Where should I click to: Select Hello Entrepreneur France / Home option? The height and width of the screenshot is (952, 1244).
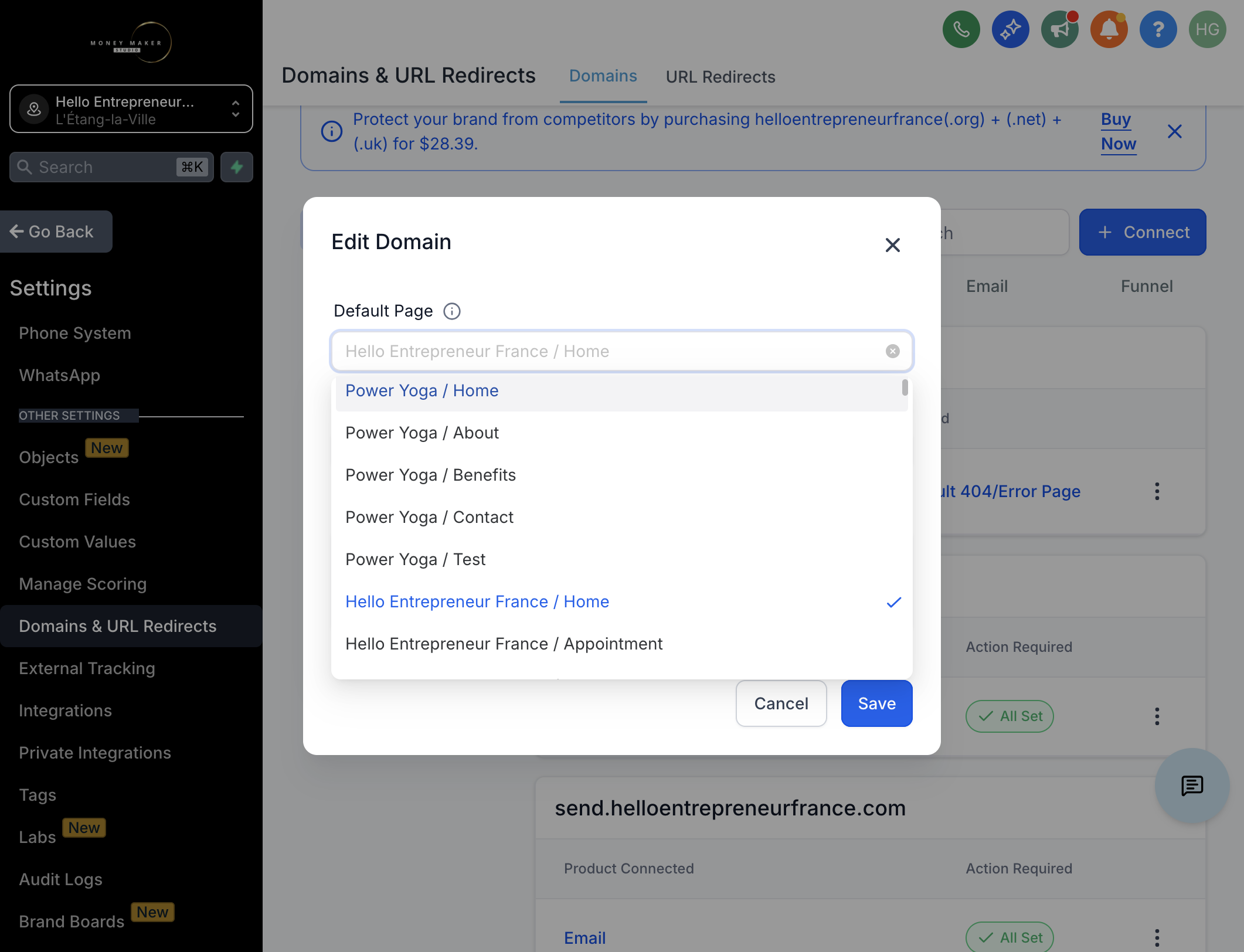pyautogui.click(x=621, y=601)
